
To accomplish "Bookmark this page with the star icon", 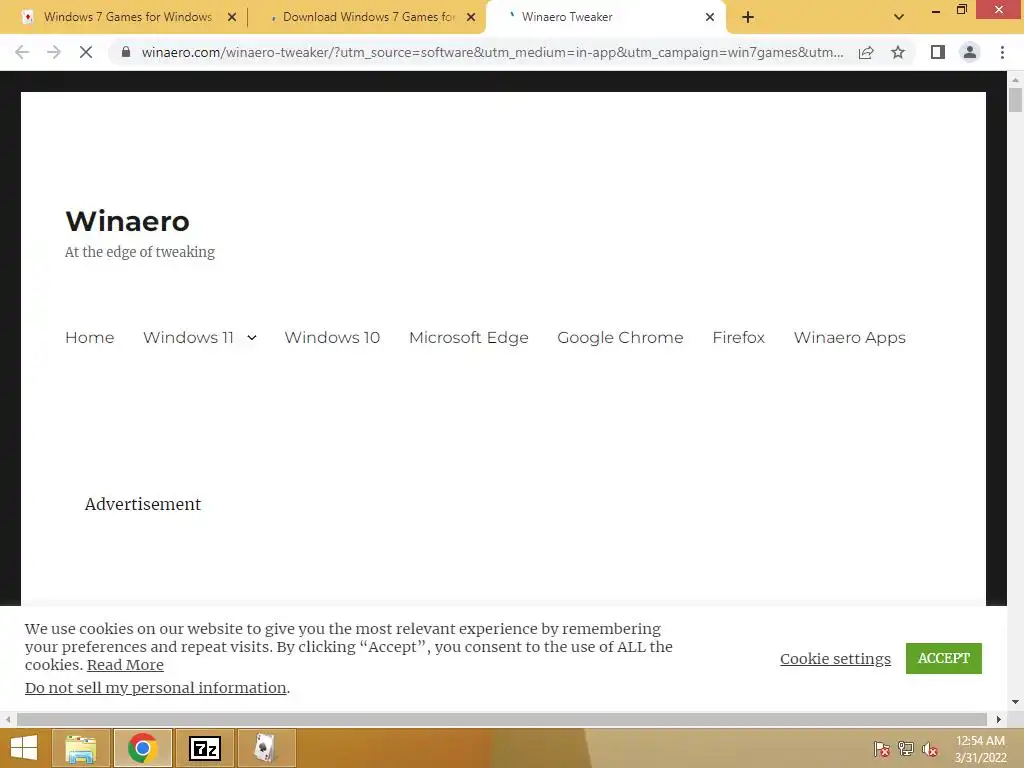I will [898, 52].
